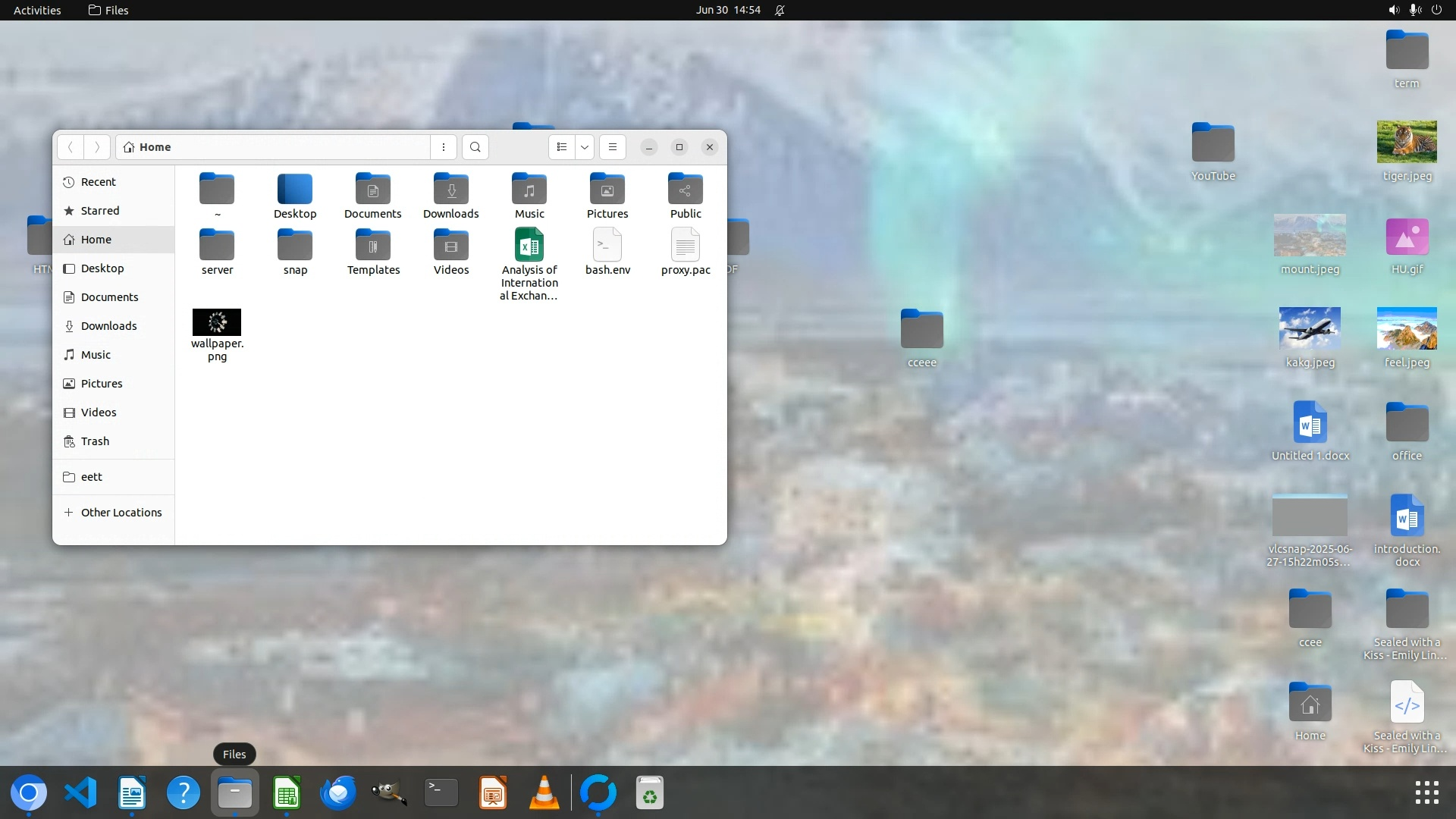Open Activities in the top bar

point(37,10)
